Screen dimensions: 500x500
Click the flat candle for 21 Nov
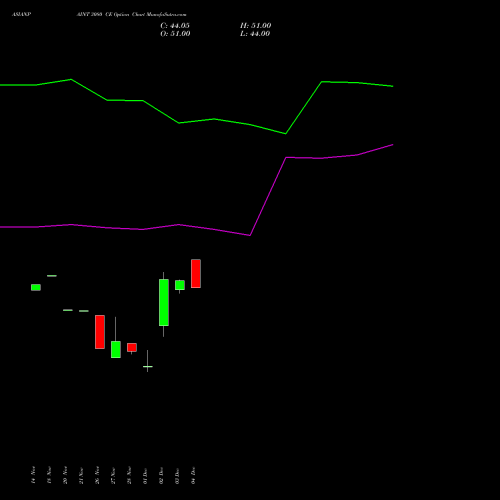[84, 311]
